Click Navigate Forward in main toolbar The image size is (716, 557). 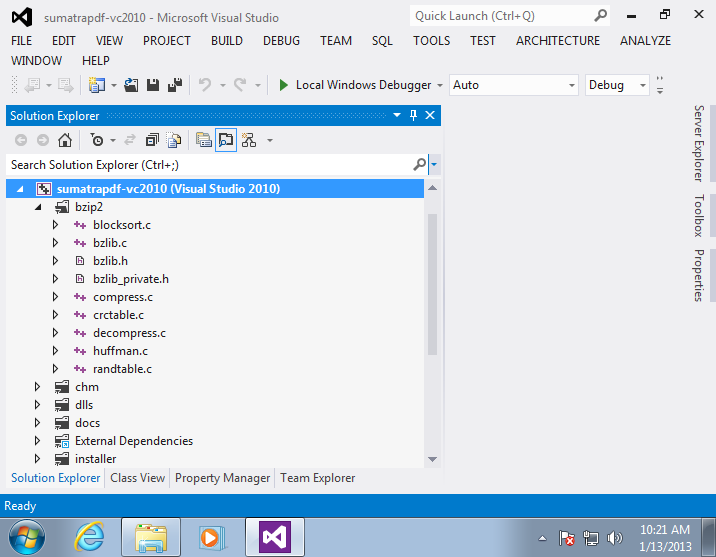pos(65,85)
